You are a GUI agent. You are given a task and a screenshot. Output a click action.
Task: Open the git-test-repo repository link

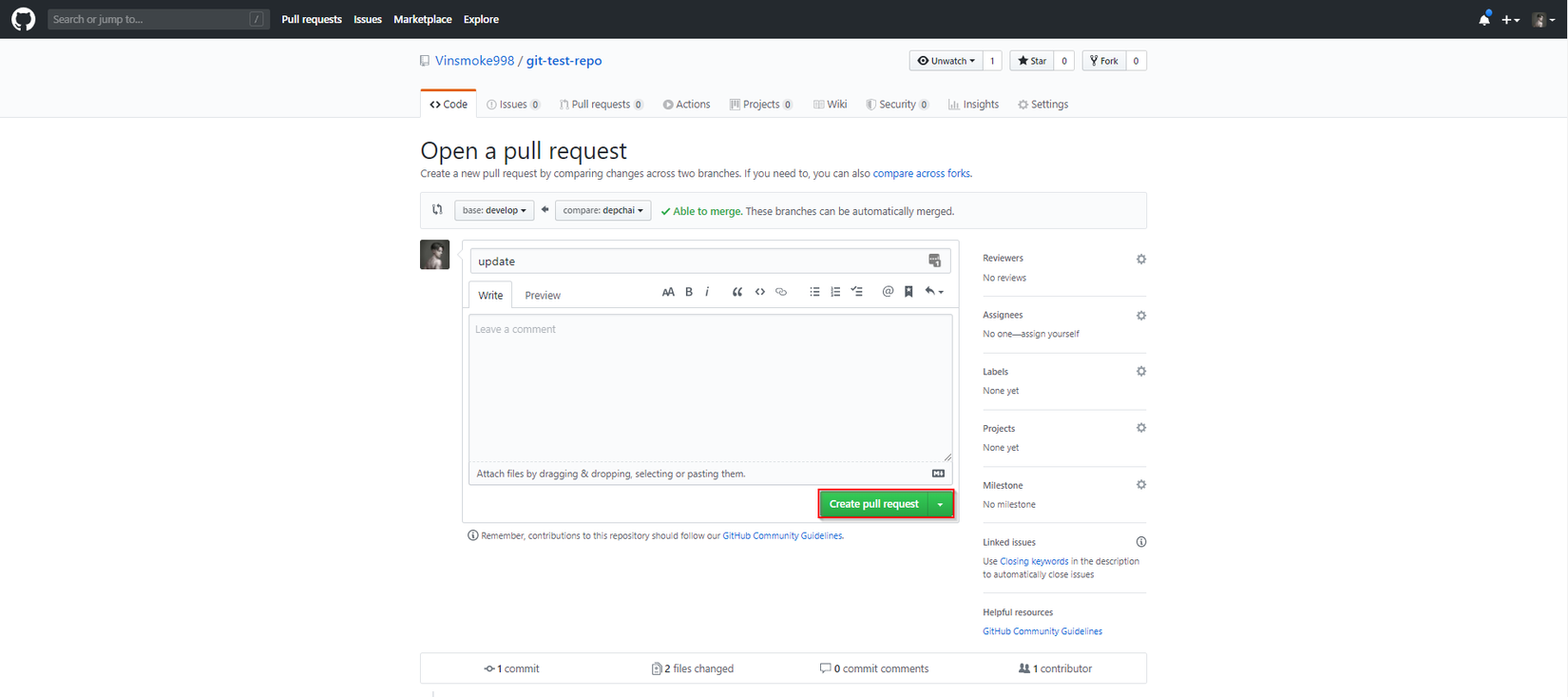[564, 61]
